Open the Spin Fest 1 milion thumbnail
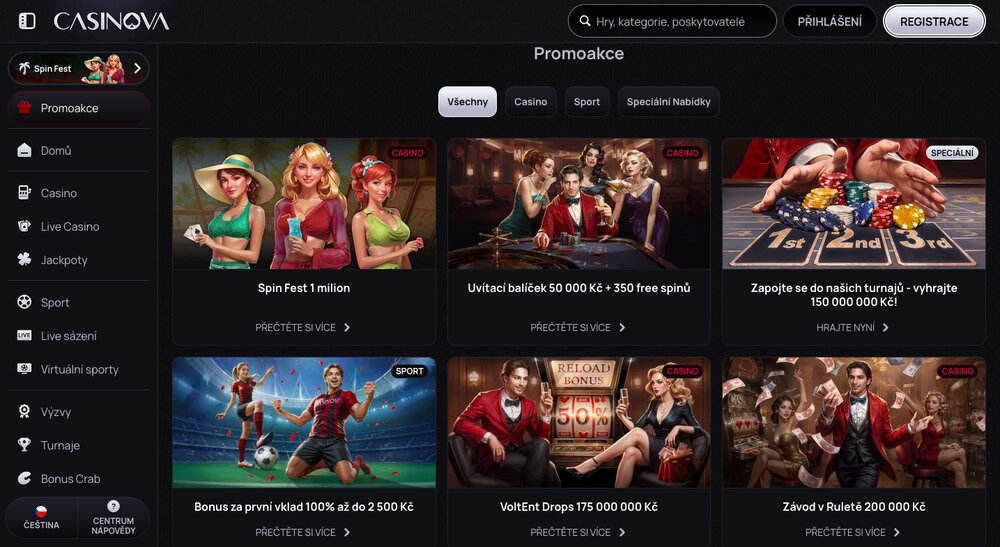Screen dimensions: 1000x547 (x=304, y=204)
